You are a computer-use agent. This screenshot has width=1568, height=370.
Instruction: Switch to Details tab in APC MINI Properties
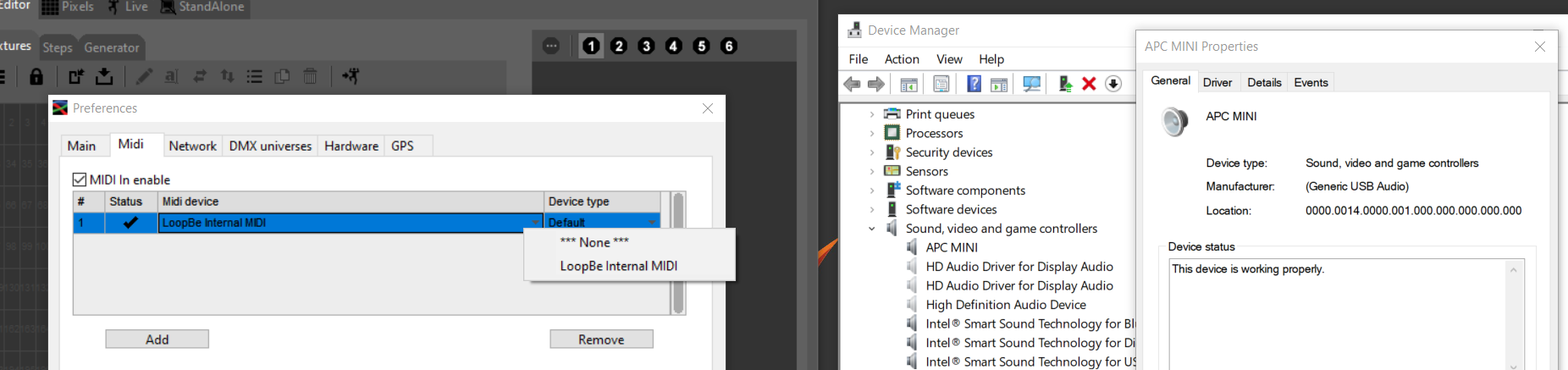(1264, 82)
